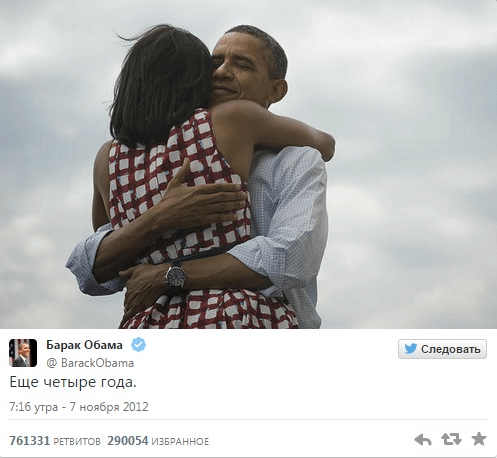Viewport: 497px width, 458px height.
Task: Click the tweet text Еще четыре года.
Action: pos(73,382)
